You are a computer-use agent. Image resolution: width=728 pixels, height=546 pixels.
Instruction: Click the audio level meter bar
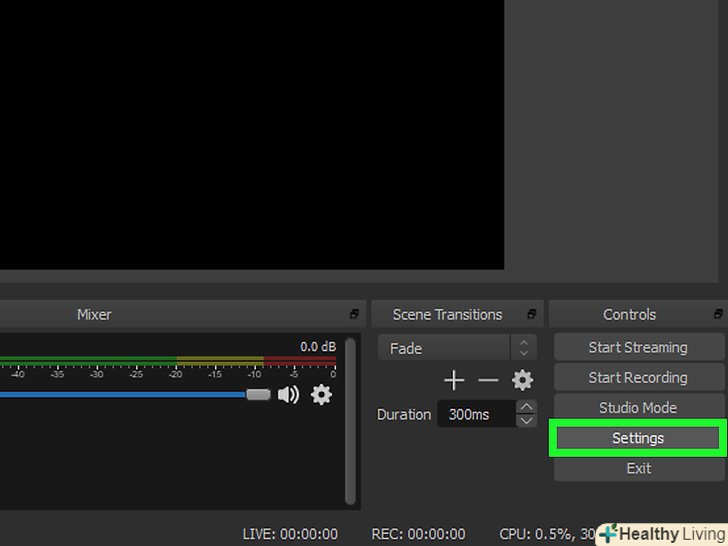tap(168, 361)
